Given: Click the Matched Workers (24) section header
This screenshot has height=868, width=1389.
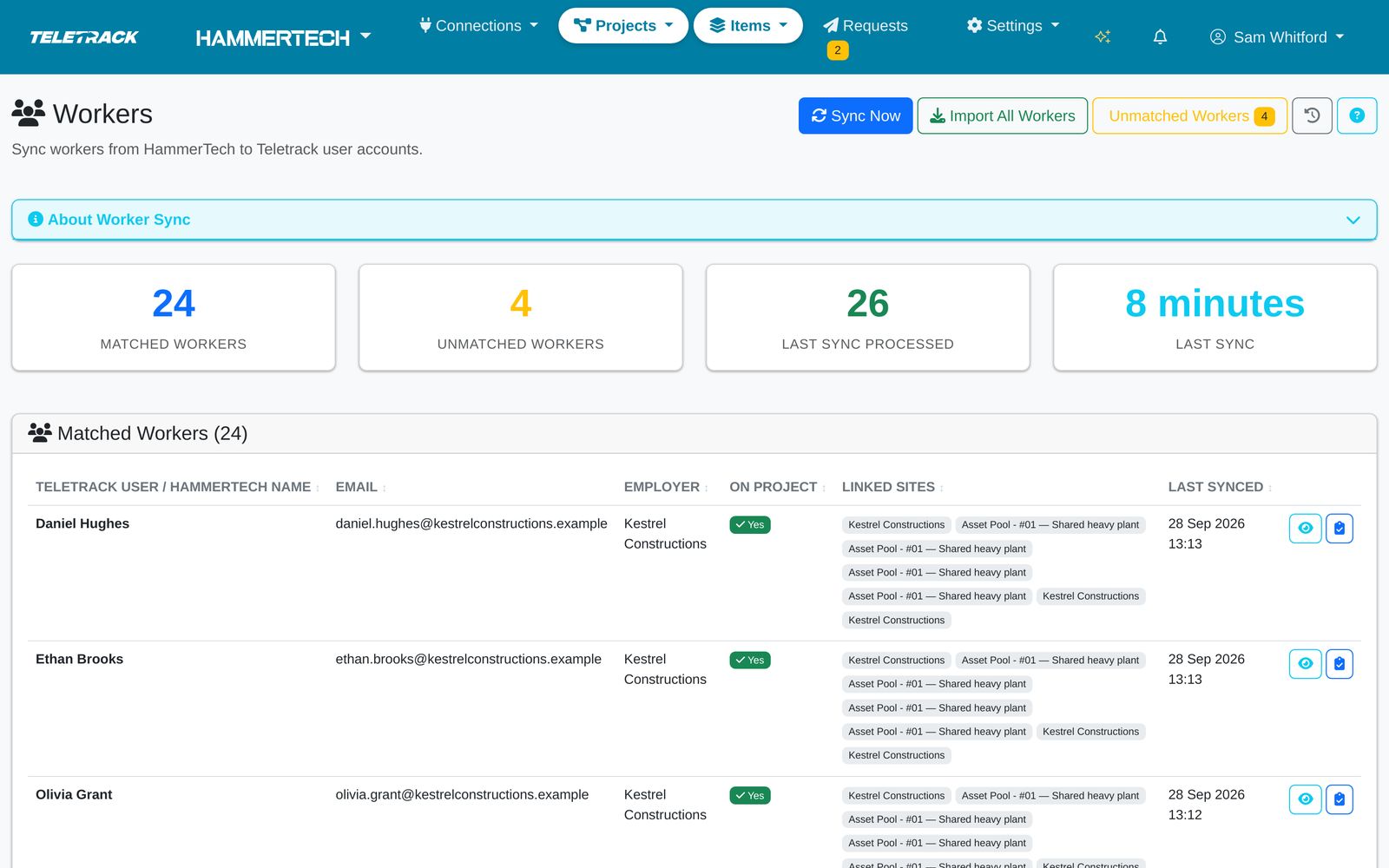Looking at the screenshot, I should pos(694,433).
